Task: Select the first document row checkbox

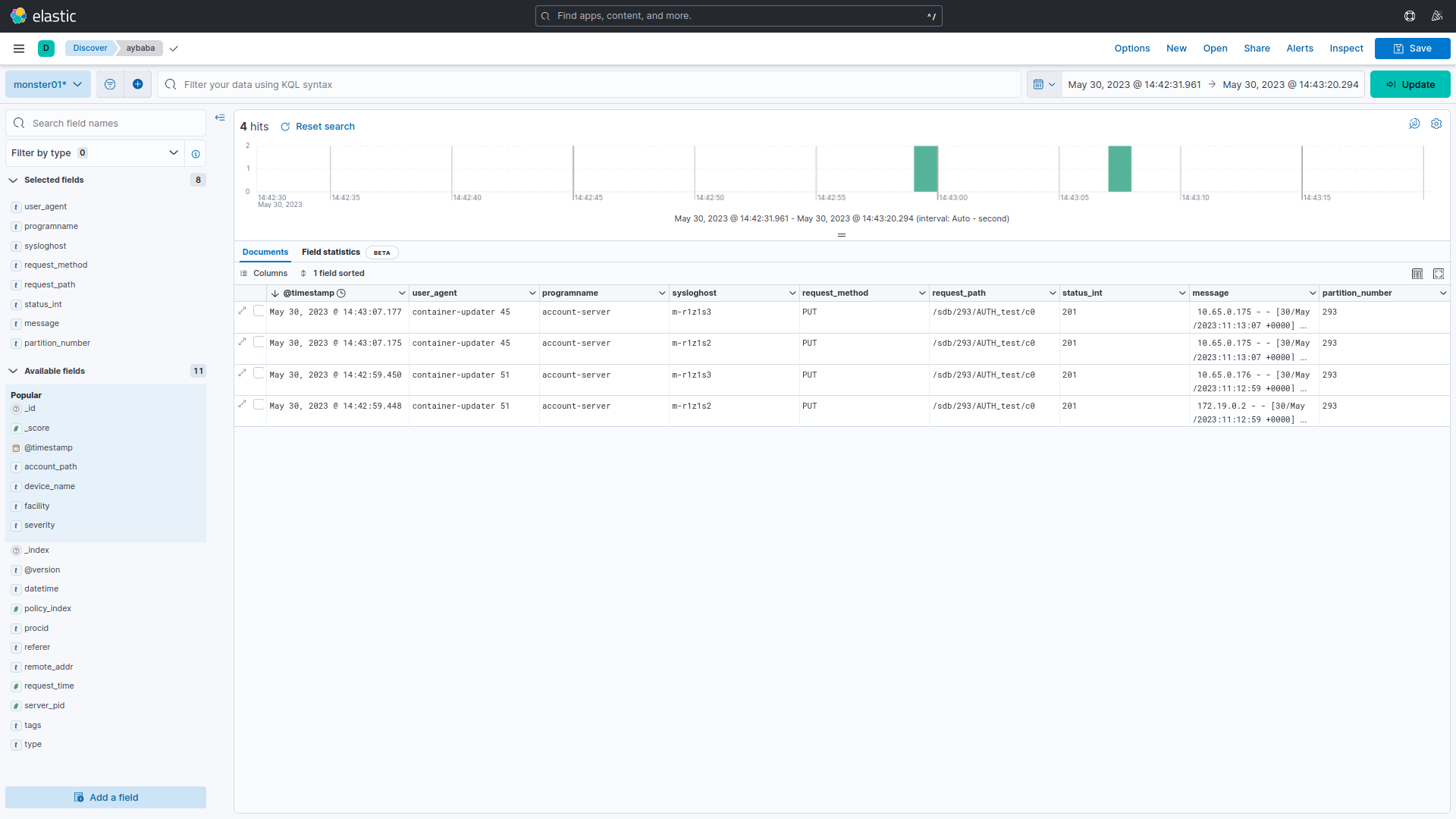Action: [259, 311]
